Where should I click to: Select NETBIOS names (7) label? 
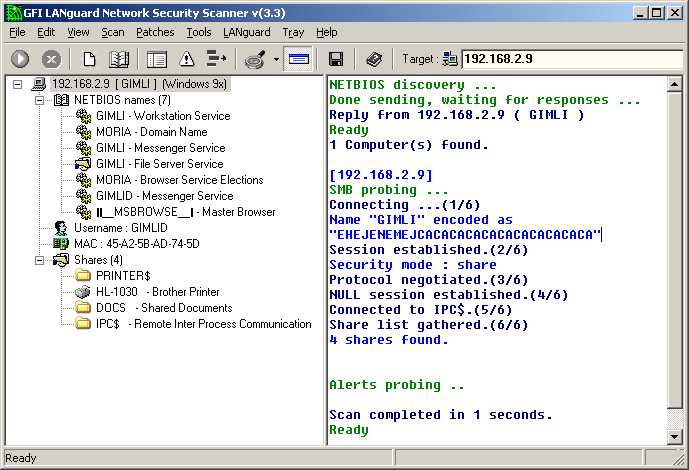[x=122, y=100]
